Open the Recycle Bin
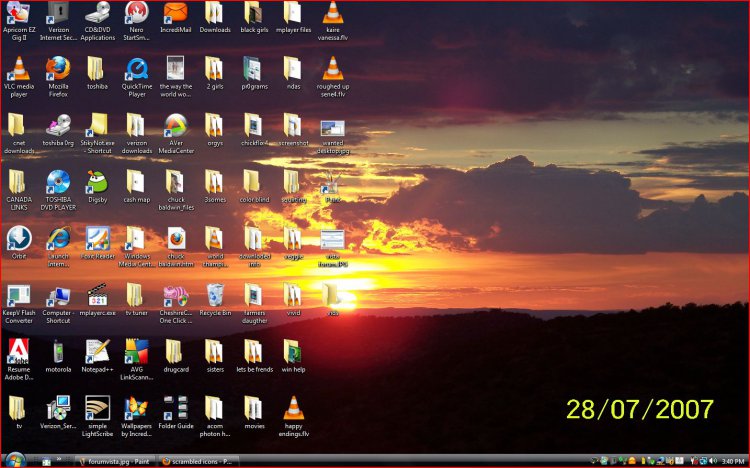The width and height of the screenshot is (750, 468). [x=215, y=300]
